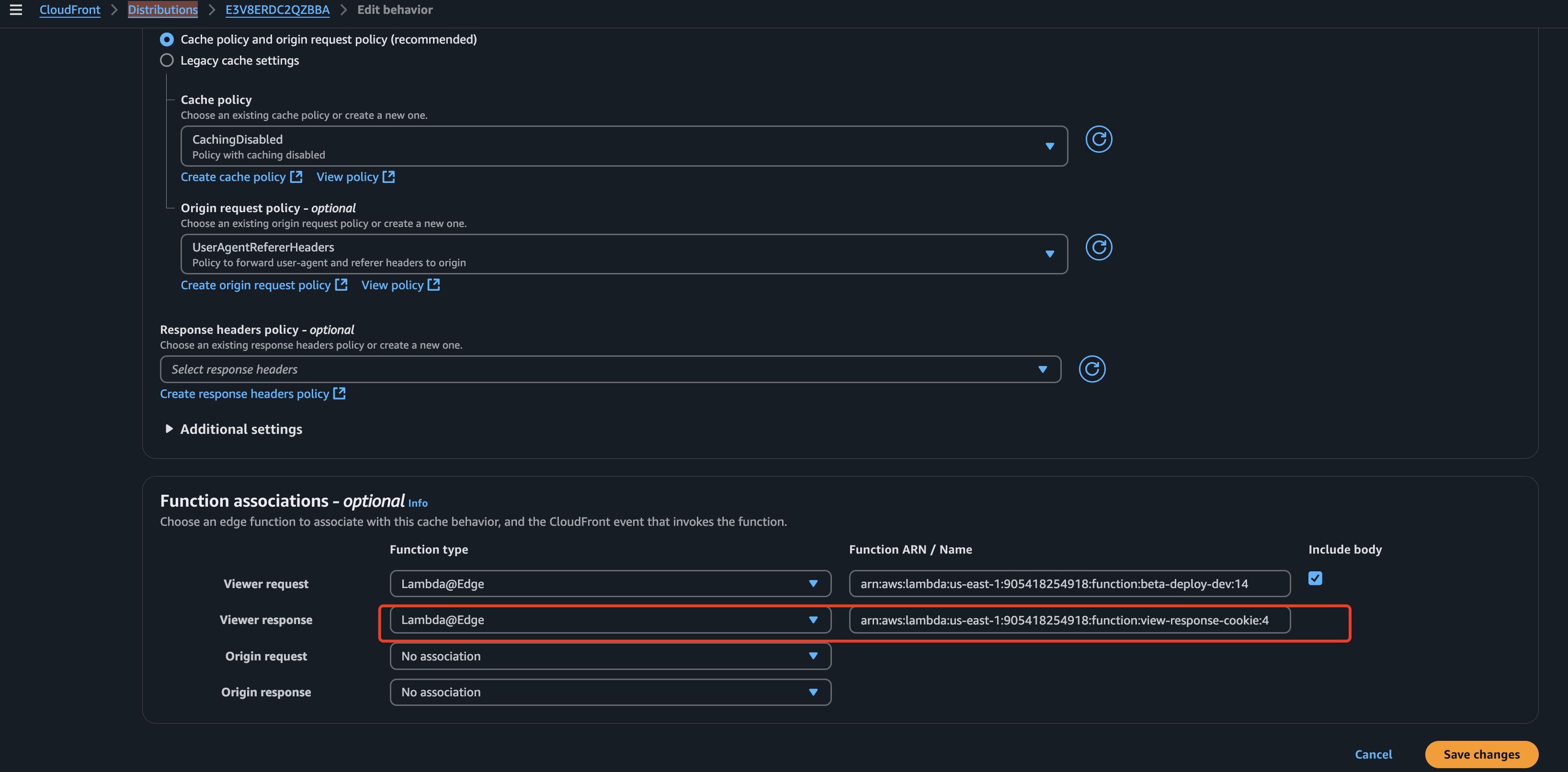Select Cache policy and origin request policy option
The image size is (1568, 772).
coord(166,40)
